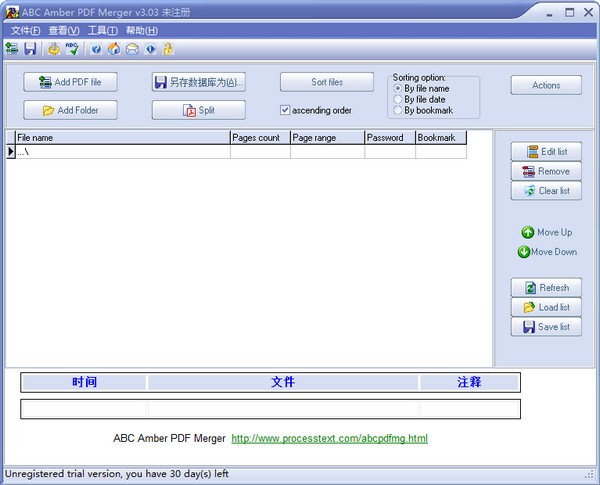Click the unregistered trial status bar text
Image resolution: width=600 pixels, height=485 pixels.
click(116, 474)
